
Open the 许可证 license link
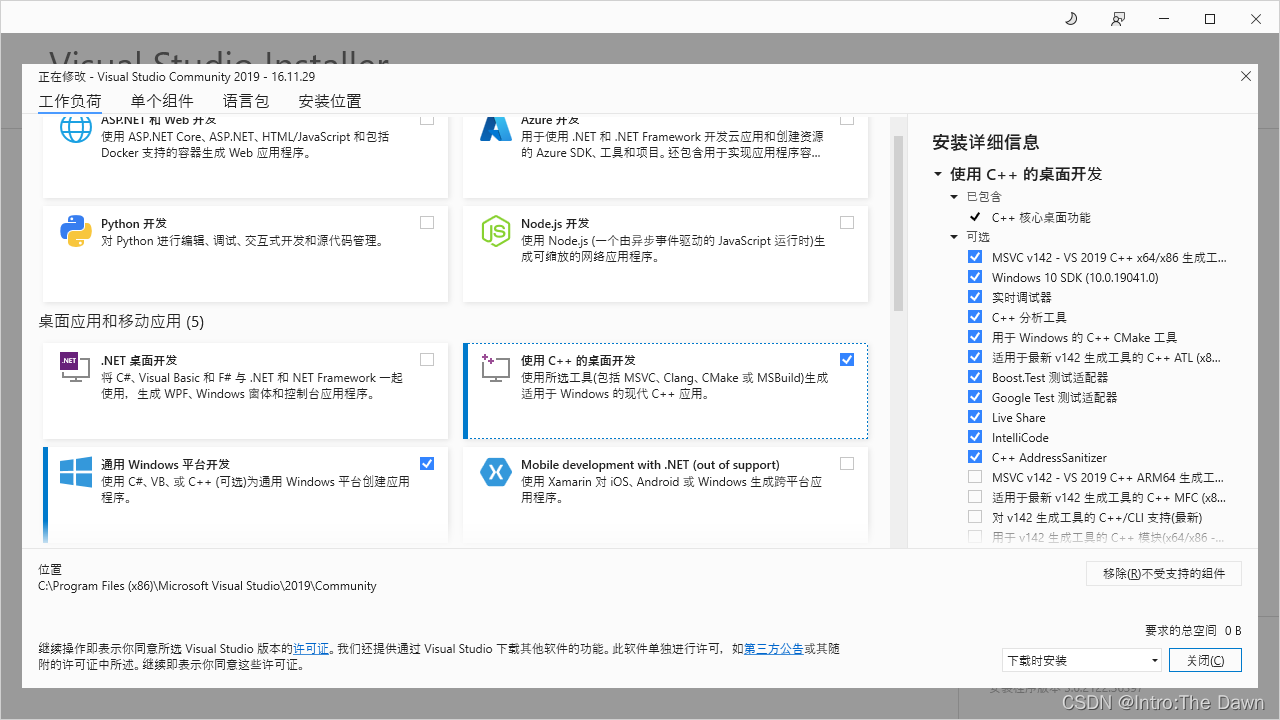(311, 649)
